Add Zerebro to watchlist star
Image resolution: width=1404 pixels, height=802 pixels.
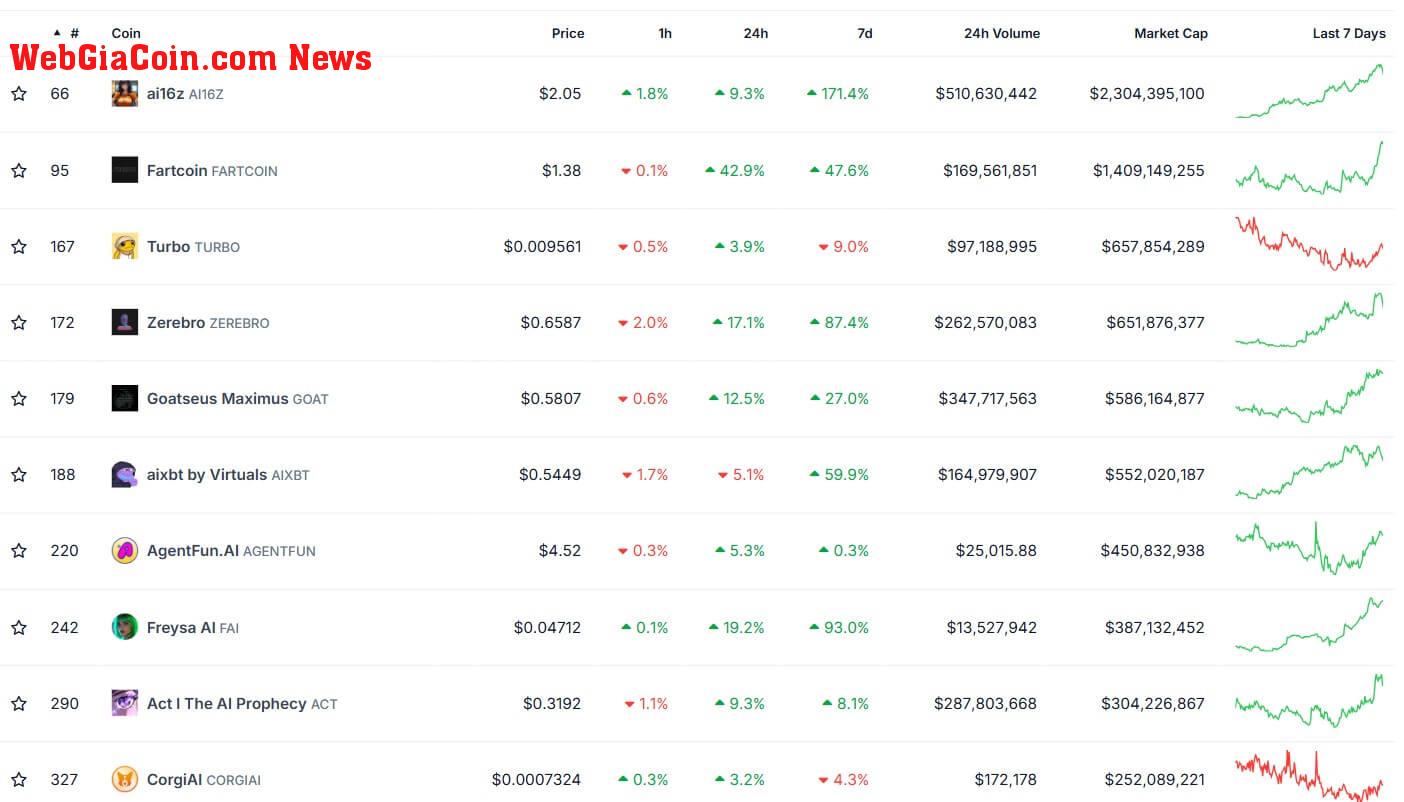[x=19, y=323]
